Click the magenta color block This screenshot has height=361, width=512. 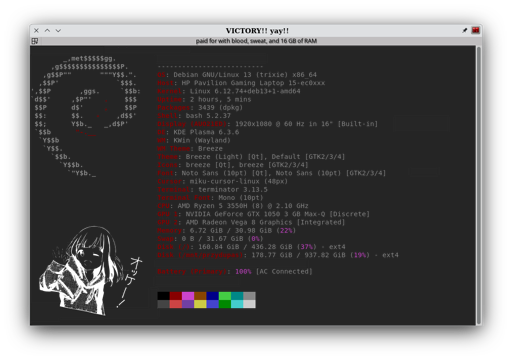tap(188, 296)
